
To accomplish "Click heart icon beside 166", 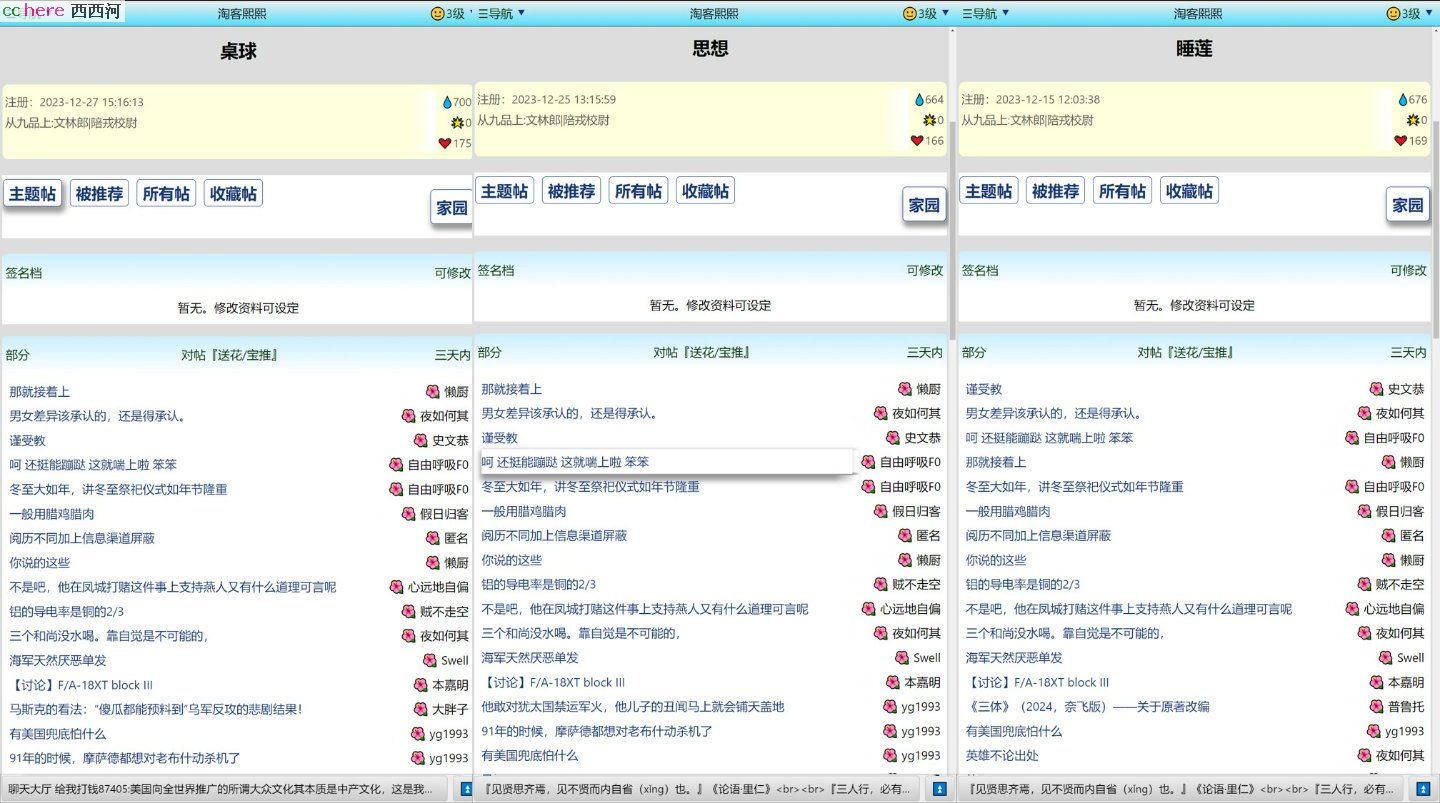I will (917, 141).
